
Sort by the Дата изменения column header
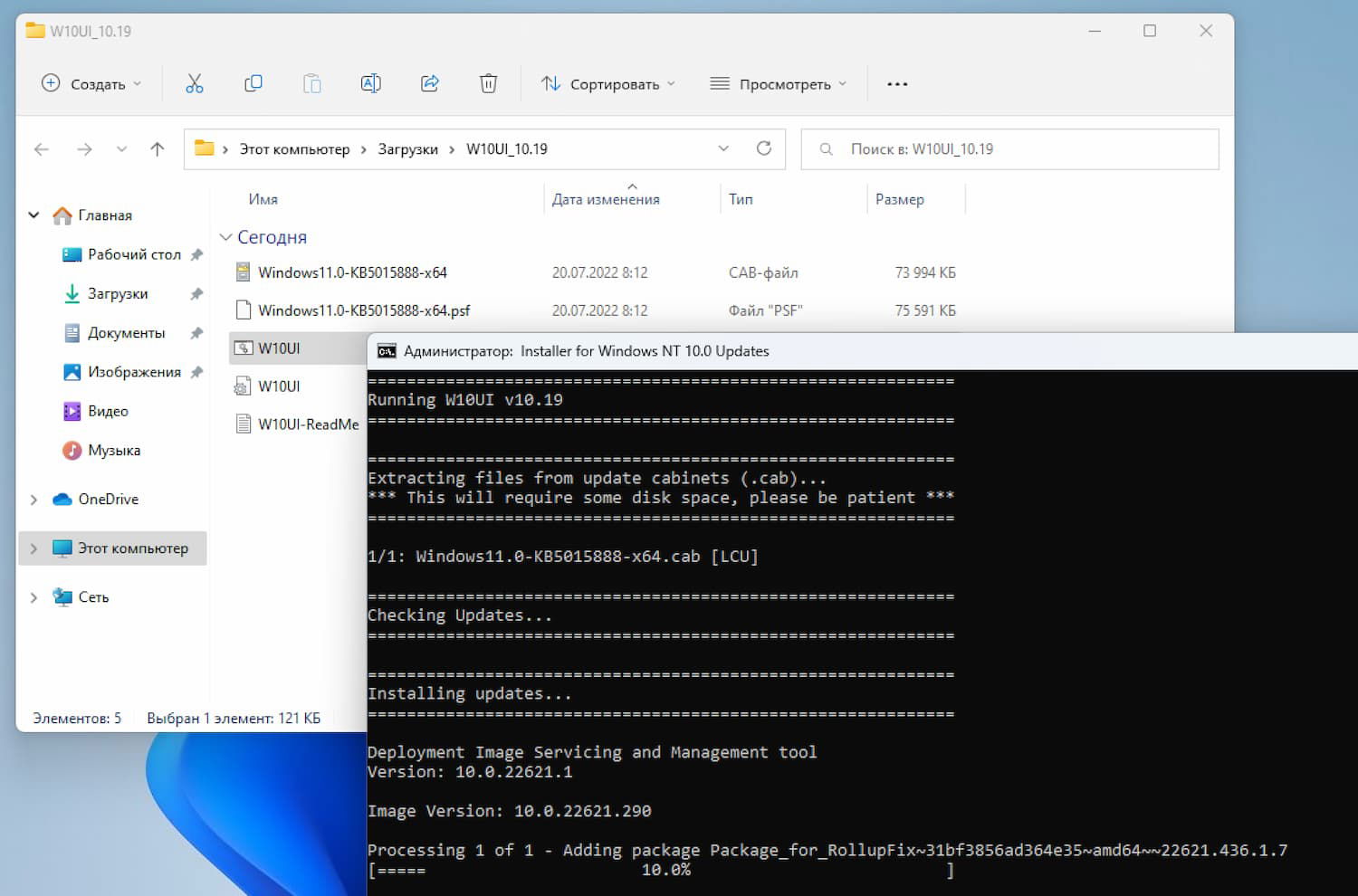(606, 199)
